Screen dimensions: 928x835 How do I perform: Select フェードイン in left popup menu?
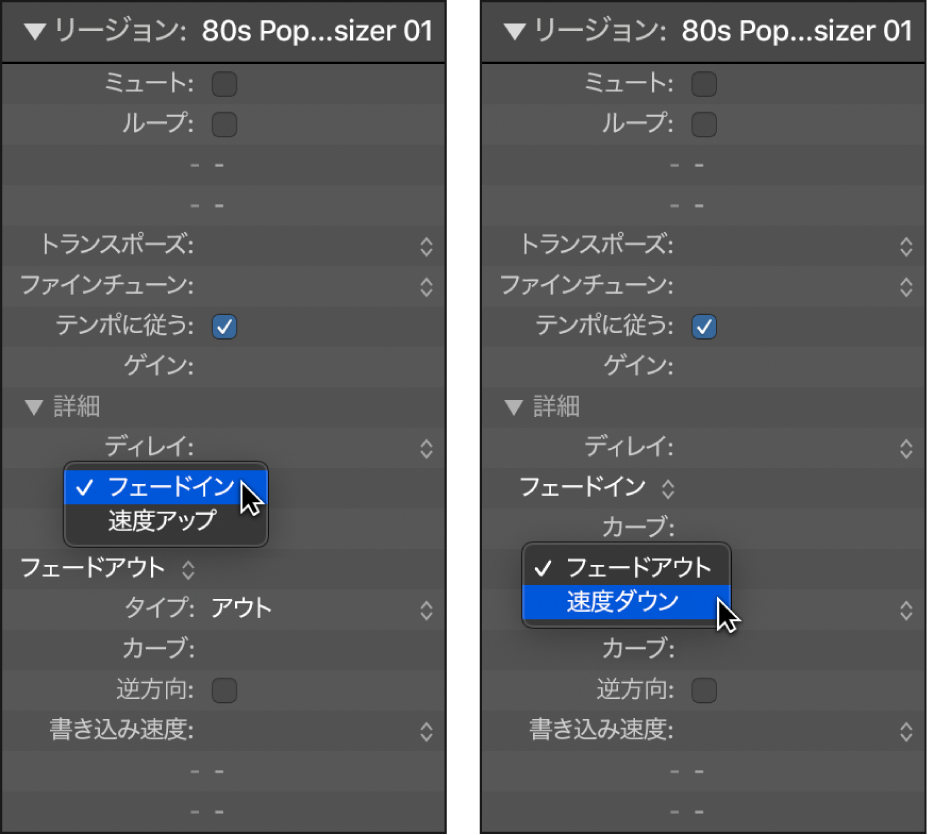(x=166, y=487)
